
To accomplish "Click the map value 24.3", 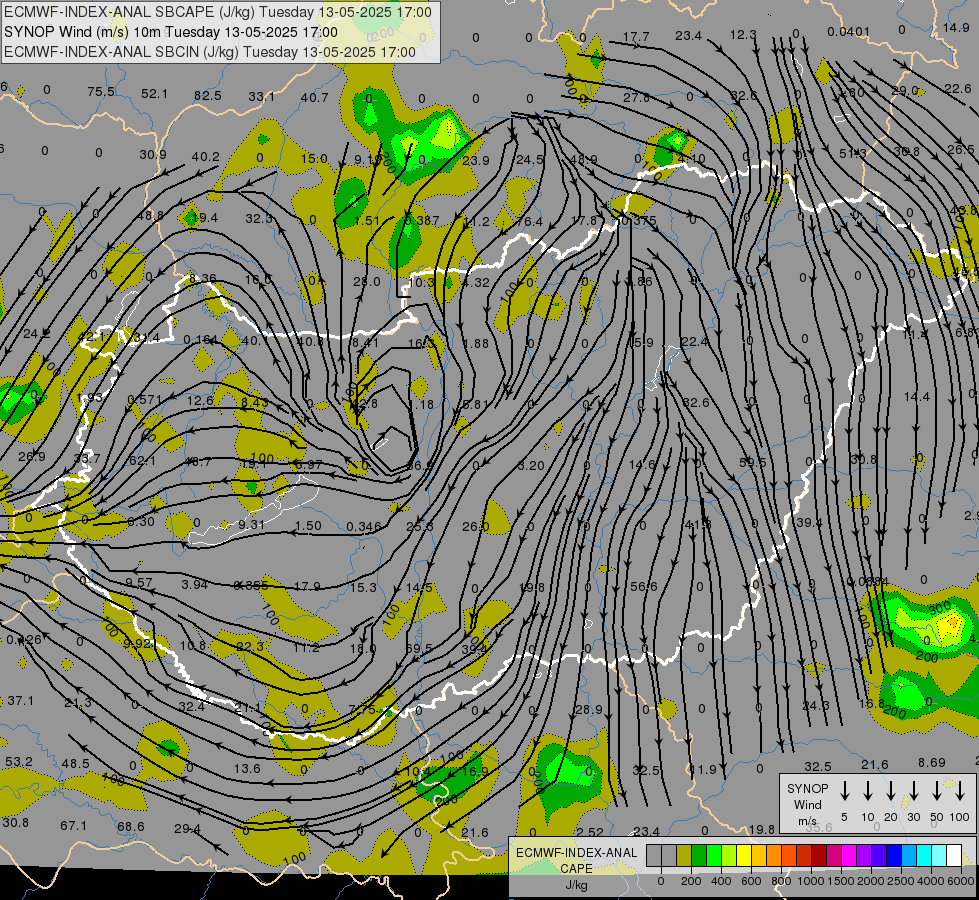I will (x=815, y=705).
